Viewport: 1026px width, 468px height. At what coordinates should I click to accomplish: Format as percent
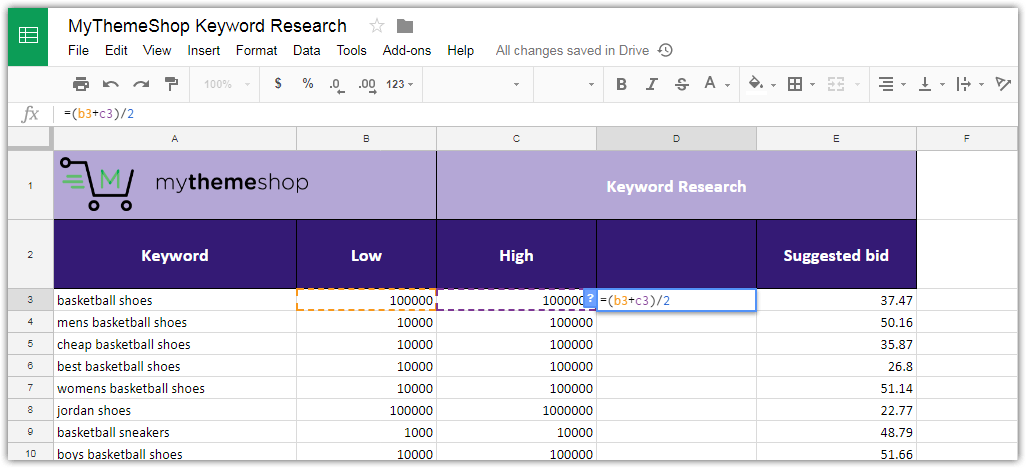click(308, 84)
